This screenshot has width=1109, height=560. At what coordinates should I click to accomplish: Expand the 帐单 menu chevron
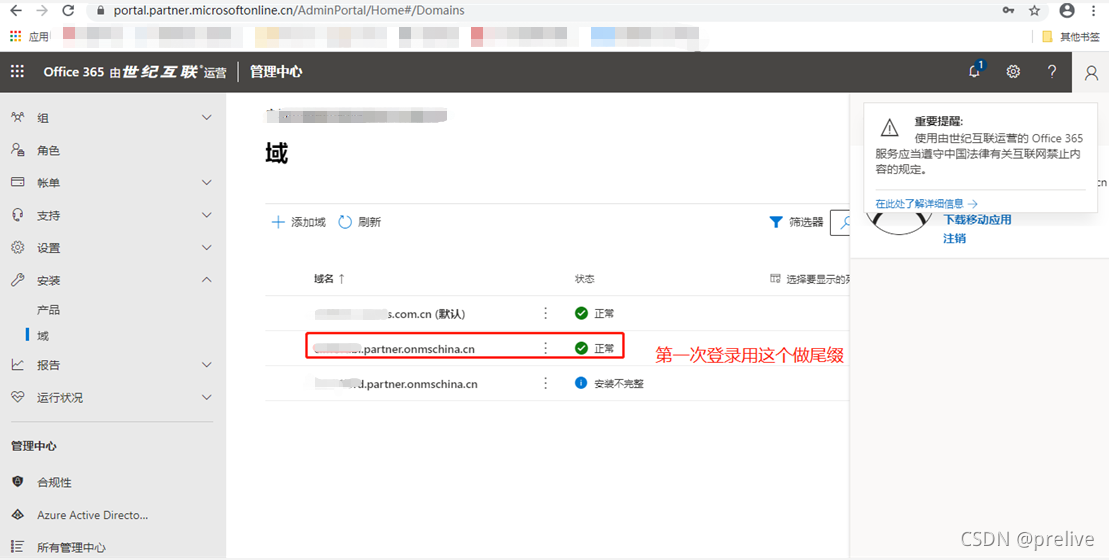coord(207,182)
